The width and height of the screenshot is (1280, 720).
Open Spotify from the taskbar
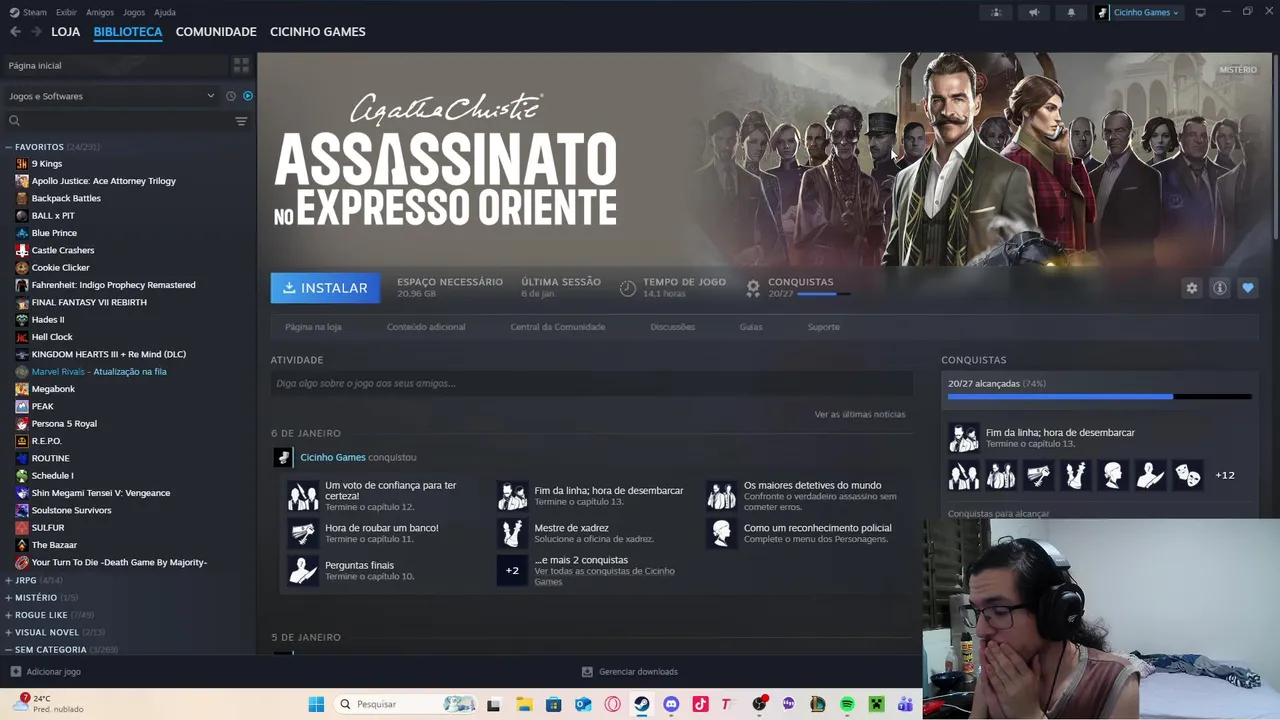[x=847, y=704]
